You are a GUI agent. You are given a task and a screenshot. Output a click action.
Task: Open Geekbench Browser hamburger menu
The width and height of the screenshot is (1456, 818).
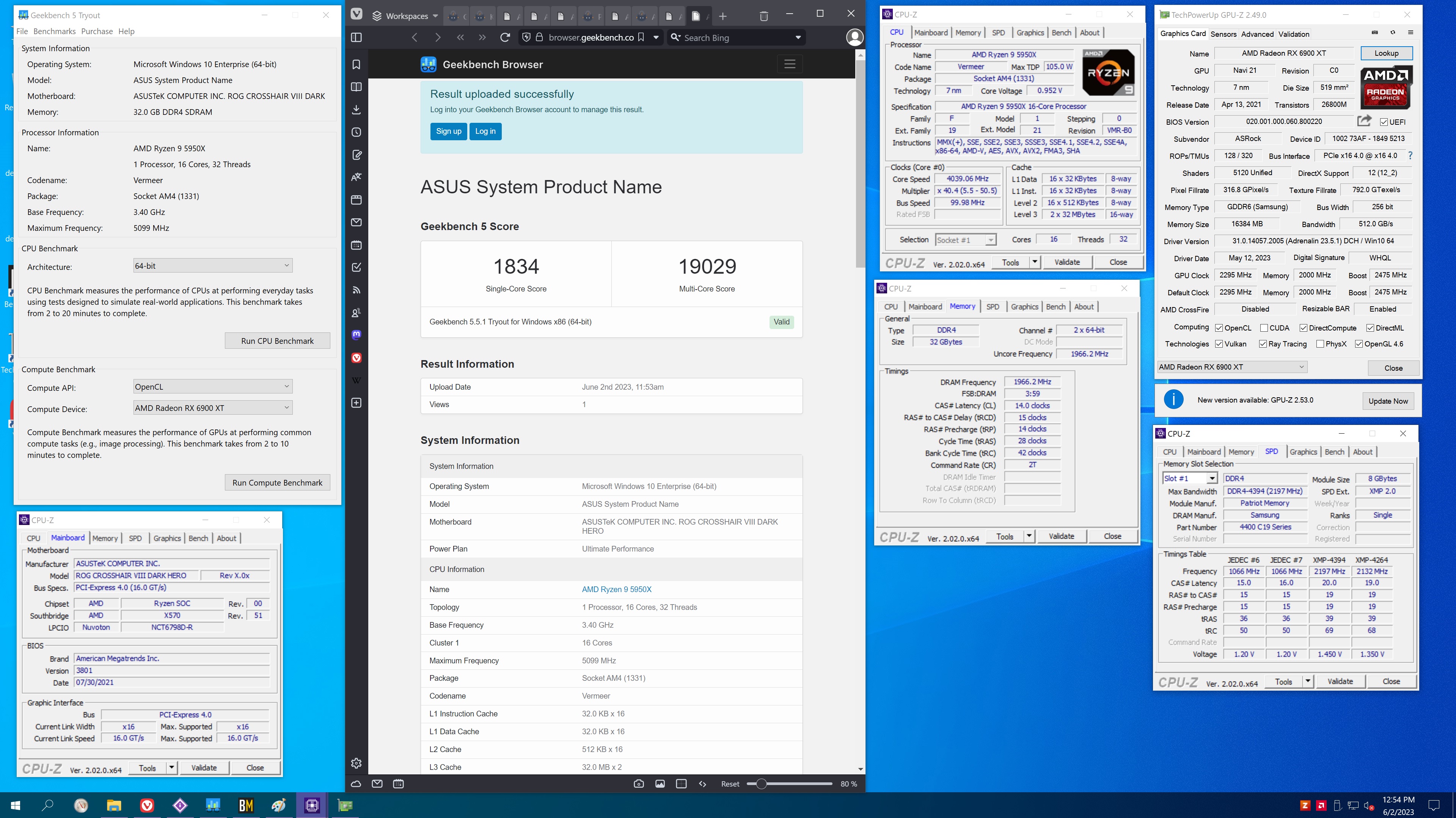pyautogui.click(x=790, y=64)
